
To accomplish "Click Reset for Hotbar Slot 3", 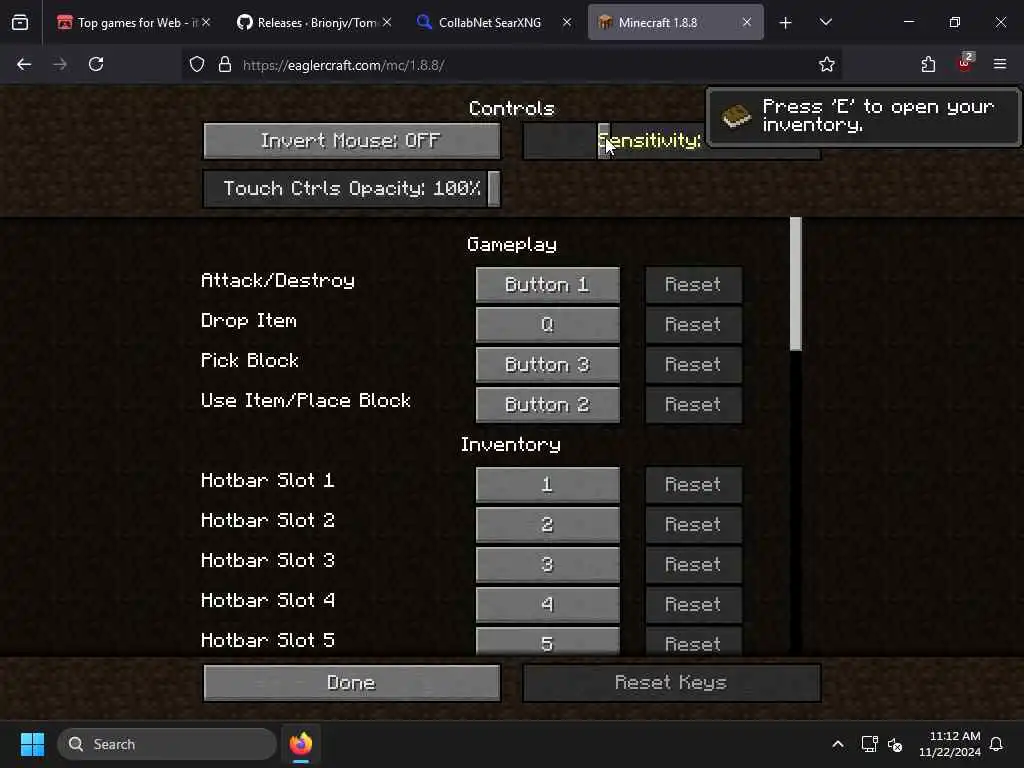I will click(x=694, y=564).
